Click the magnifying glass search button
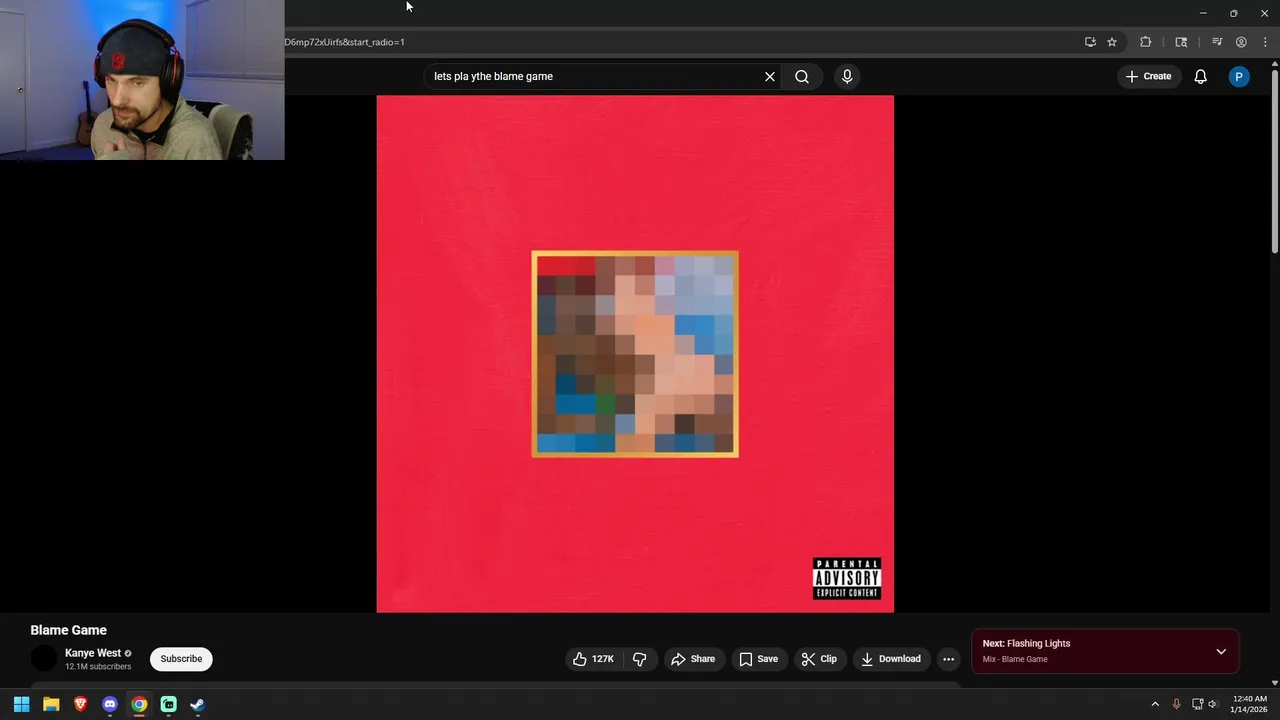The image size is (1280, 720). coord(802,76)
